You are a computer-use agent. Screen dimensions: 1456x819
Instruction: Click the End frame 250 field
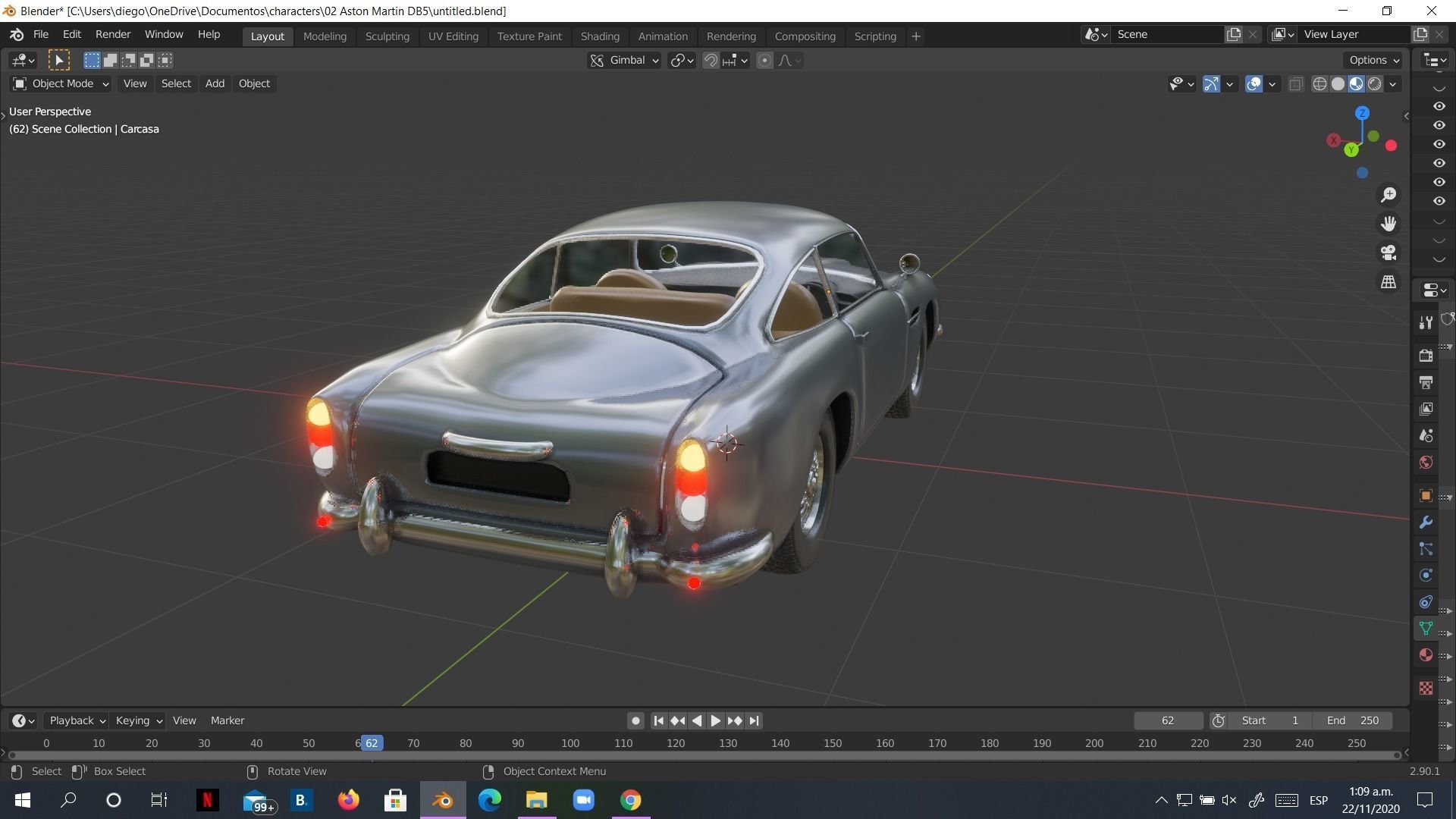coord(1354,720)
